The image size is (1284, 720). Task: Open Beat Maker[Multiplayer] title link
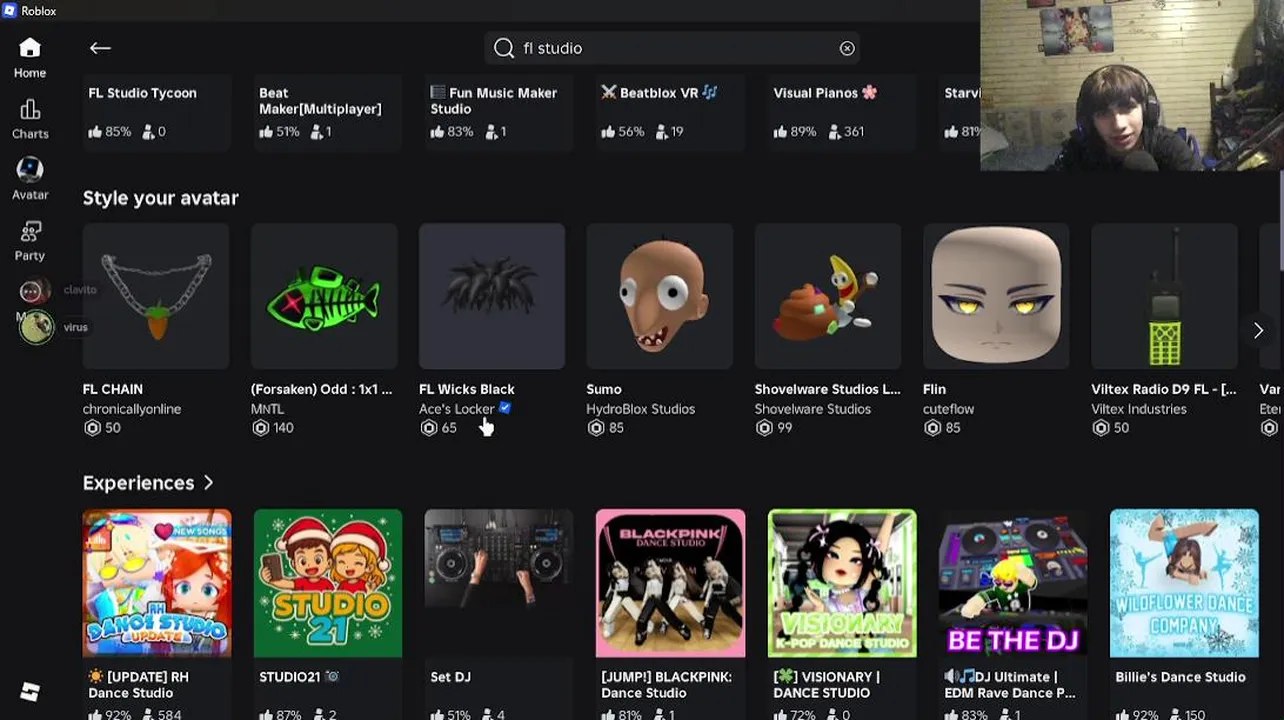click(320, 101)
